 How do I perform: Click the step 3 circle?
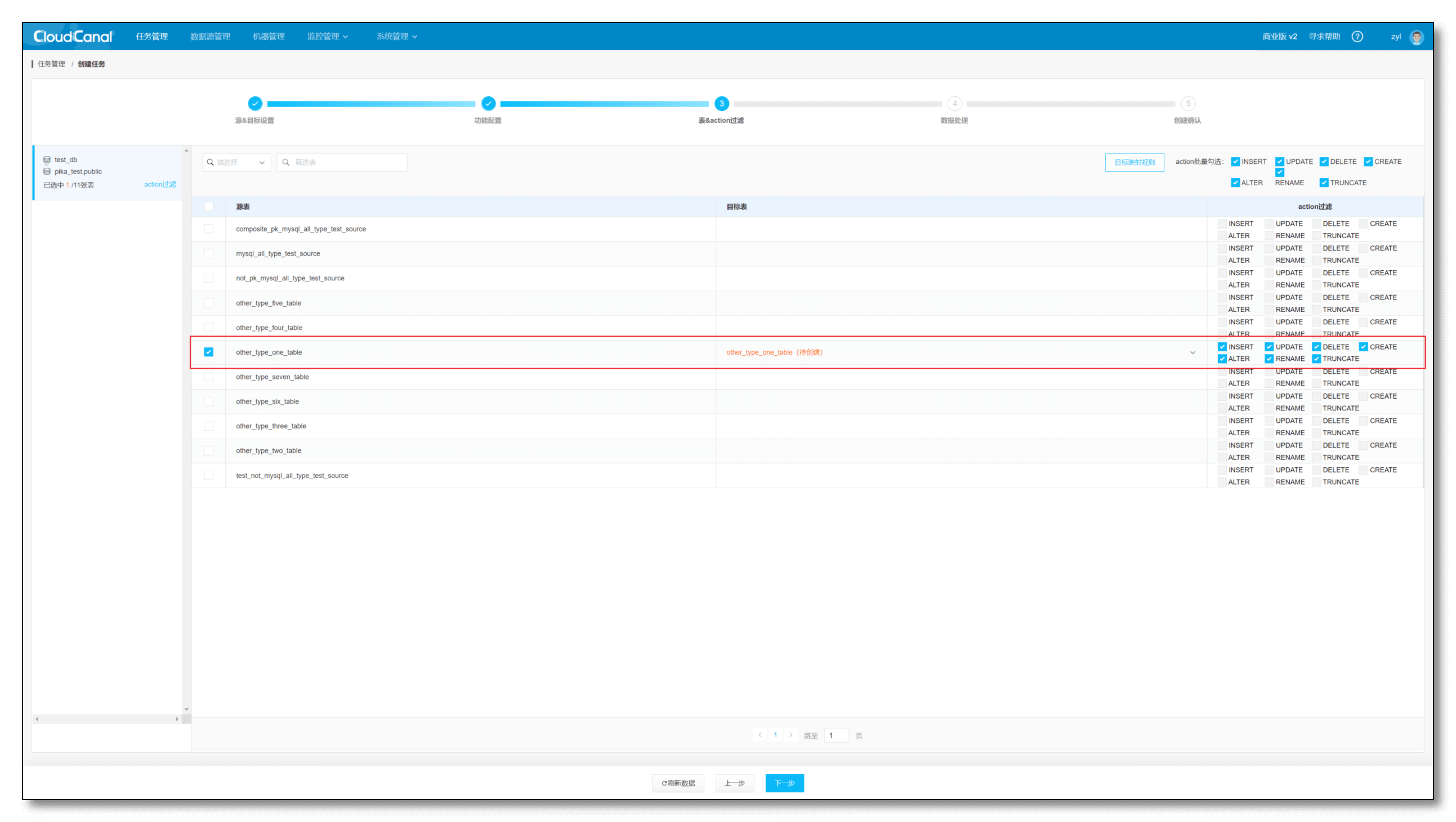point(721,104)
